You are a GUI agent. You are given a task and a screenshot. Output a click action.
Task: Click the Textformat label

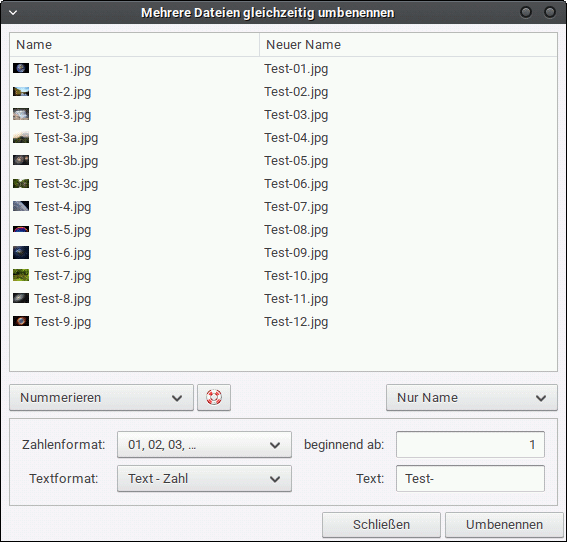[64, 478]
